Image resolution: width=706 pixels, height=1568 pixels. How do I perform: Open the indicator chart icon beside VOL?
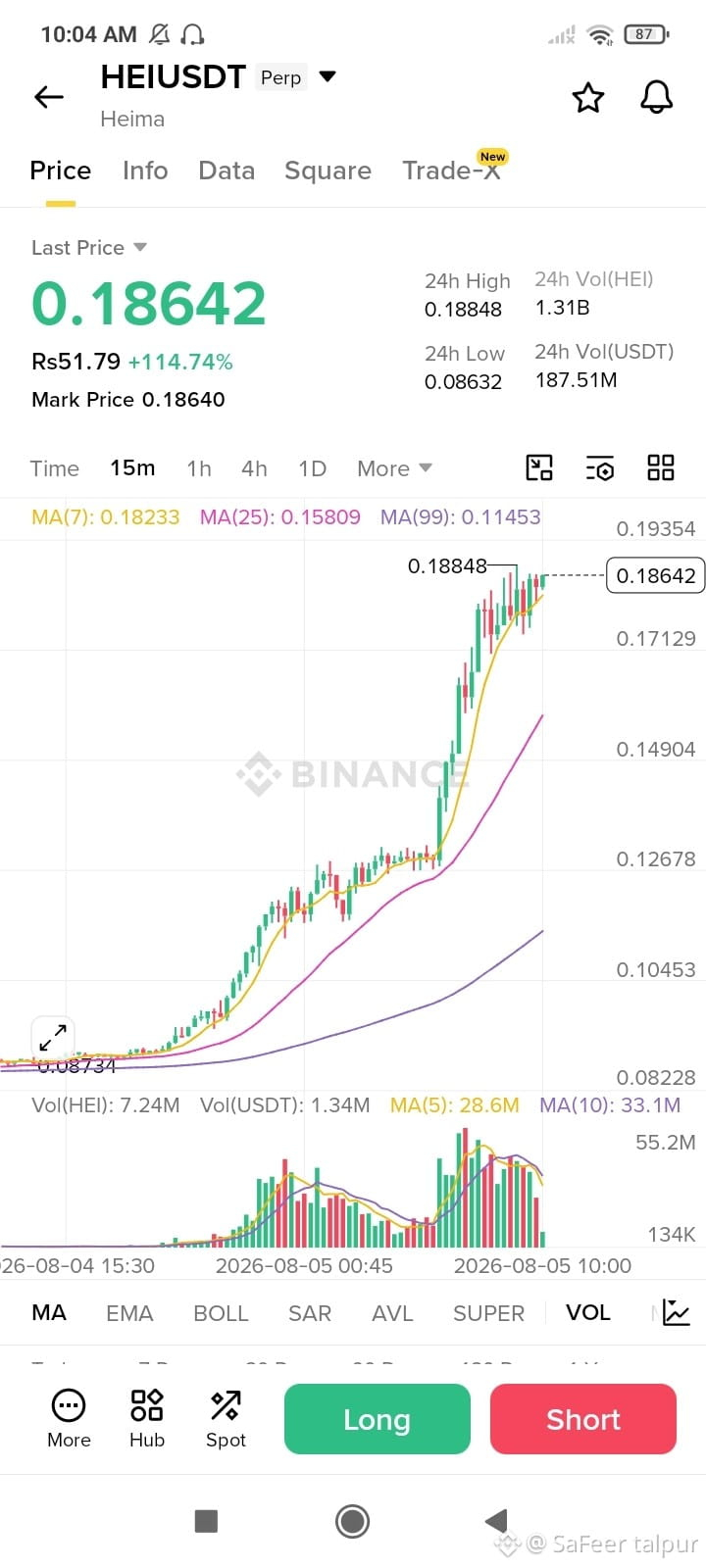click(677, 1312)
